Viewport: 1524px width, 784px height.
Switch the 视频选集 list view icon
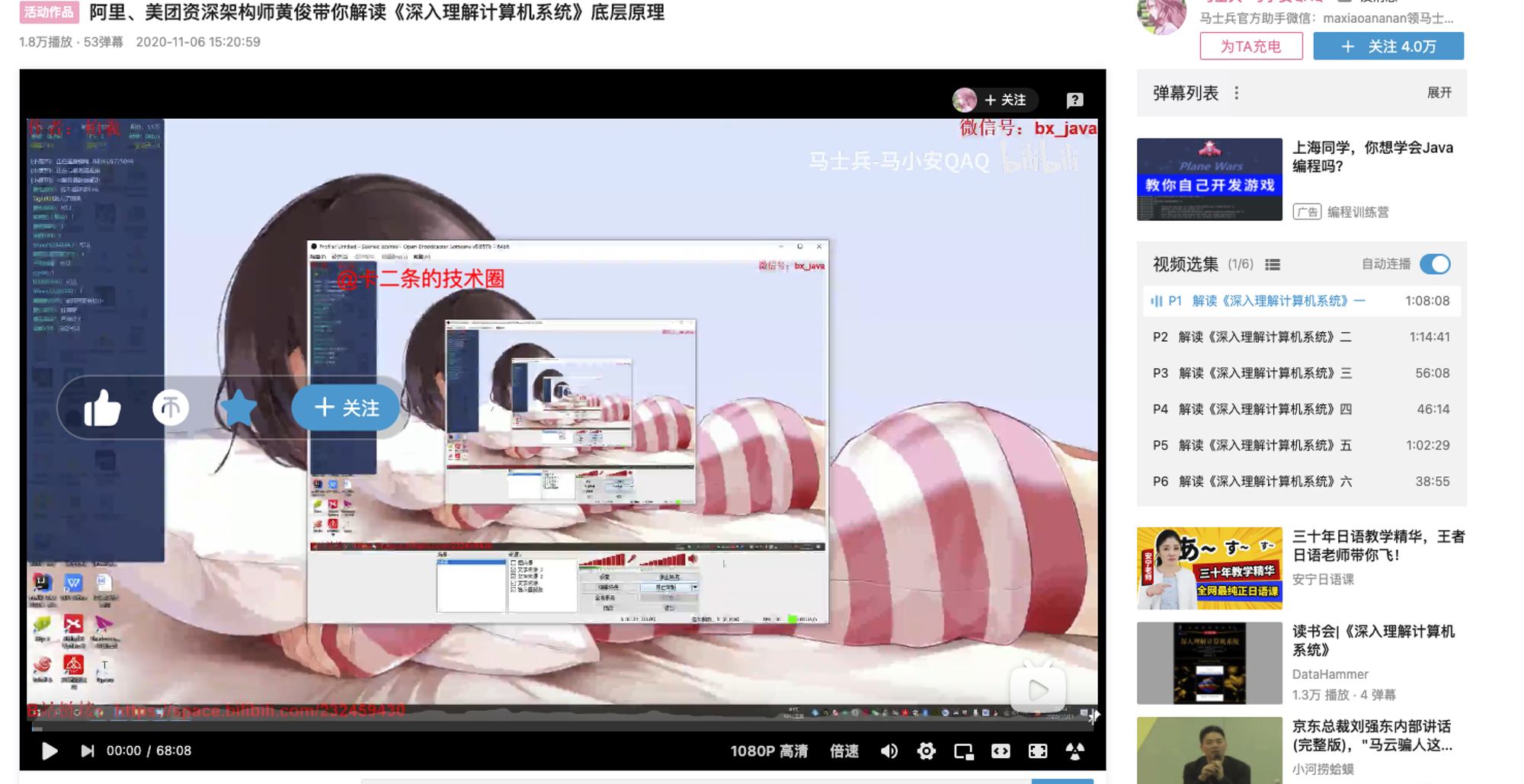tap(1273, 264)
